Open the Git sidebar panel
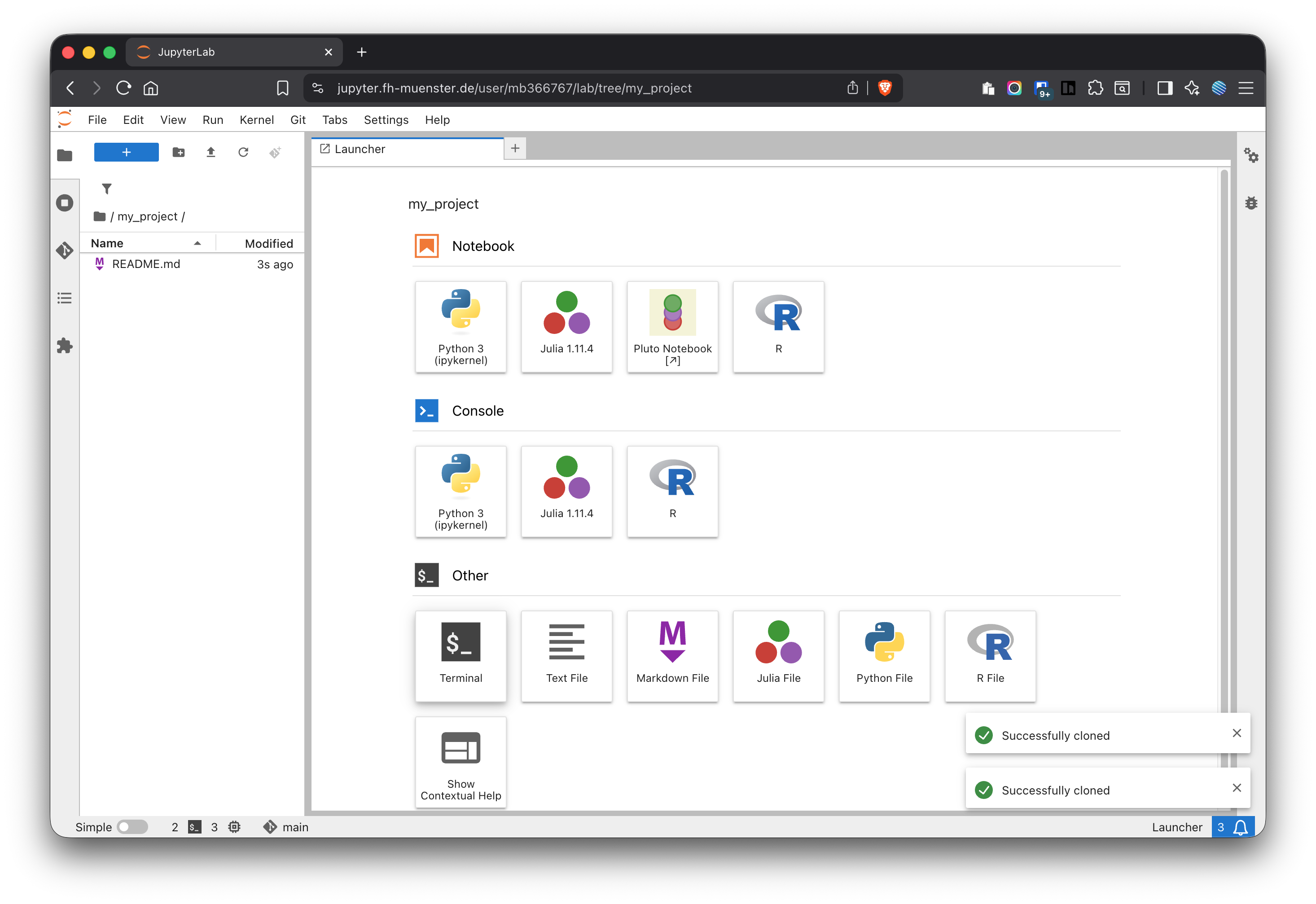 coord(65,250)
